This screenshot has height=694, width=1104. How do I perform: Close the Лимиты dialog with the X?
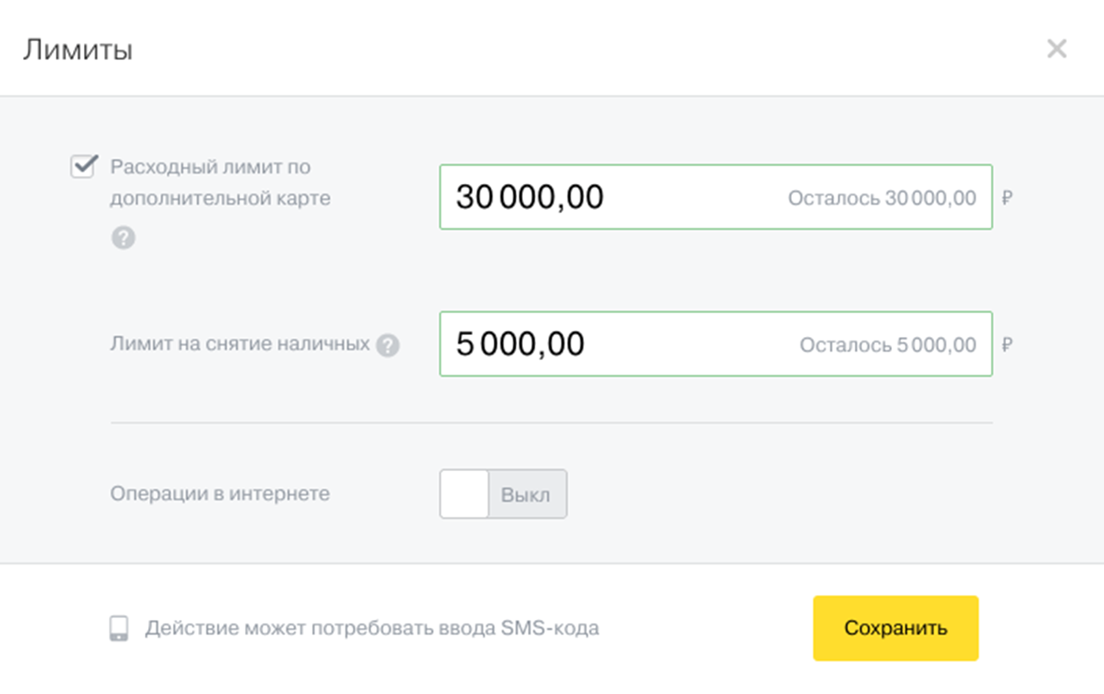click(1056, 49)
